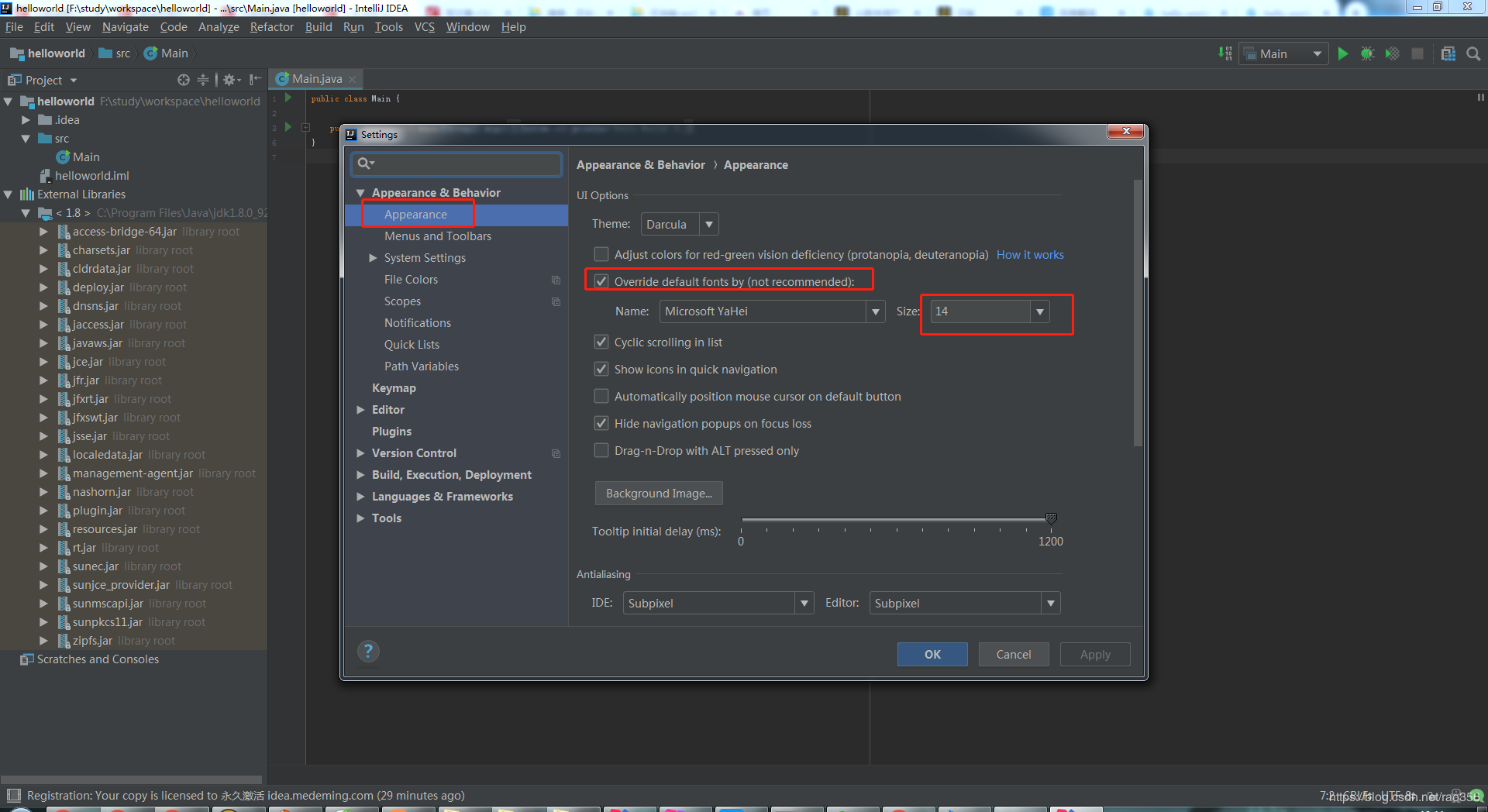This screenshot has width=1488, height=812.
Task: Enable Drag-n-Drop with ALT pressed only
Action: pyautogui.click(x=601, y=450)
